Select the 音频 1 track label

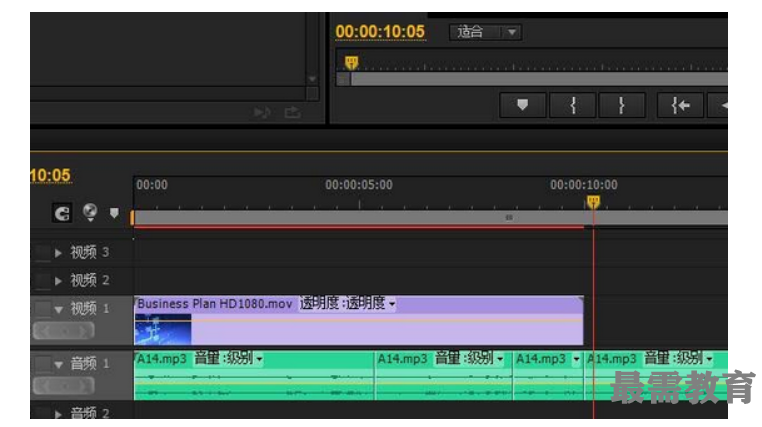coord(89,363)
